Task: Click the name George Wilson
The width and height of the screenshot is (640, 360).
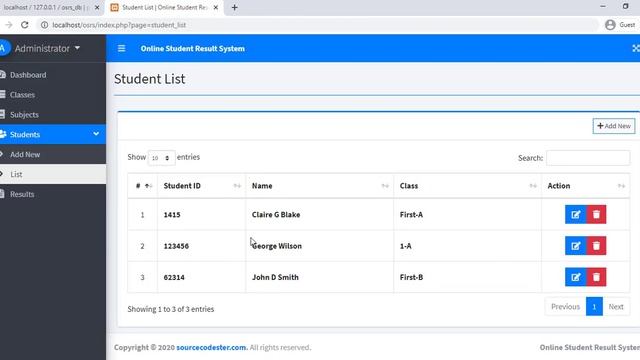Action: pyautogui.click(x=277, y=246)
